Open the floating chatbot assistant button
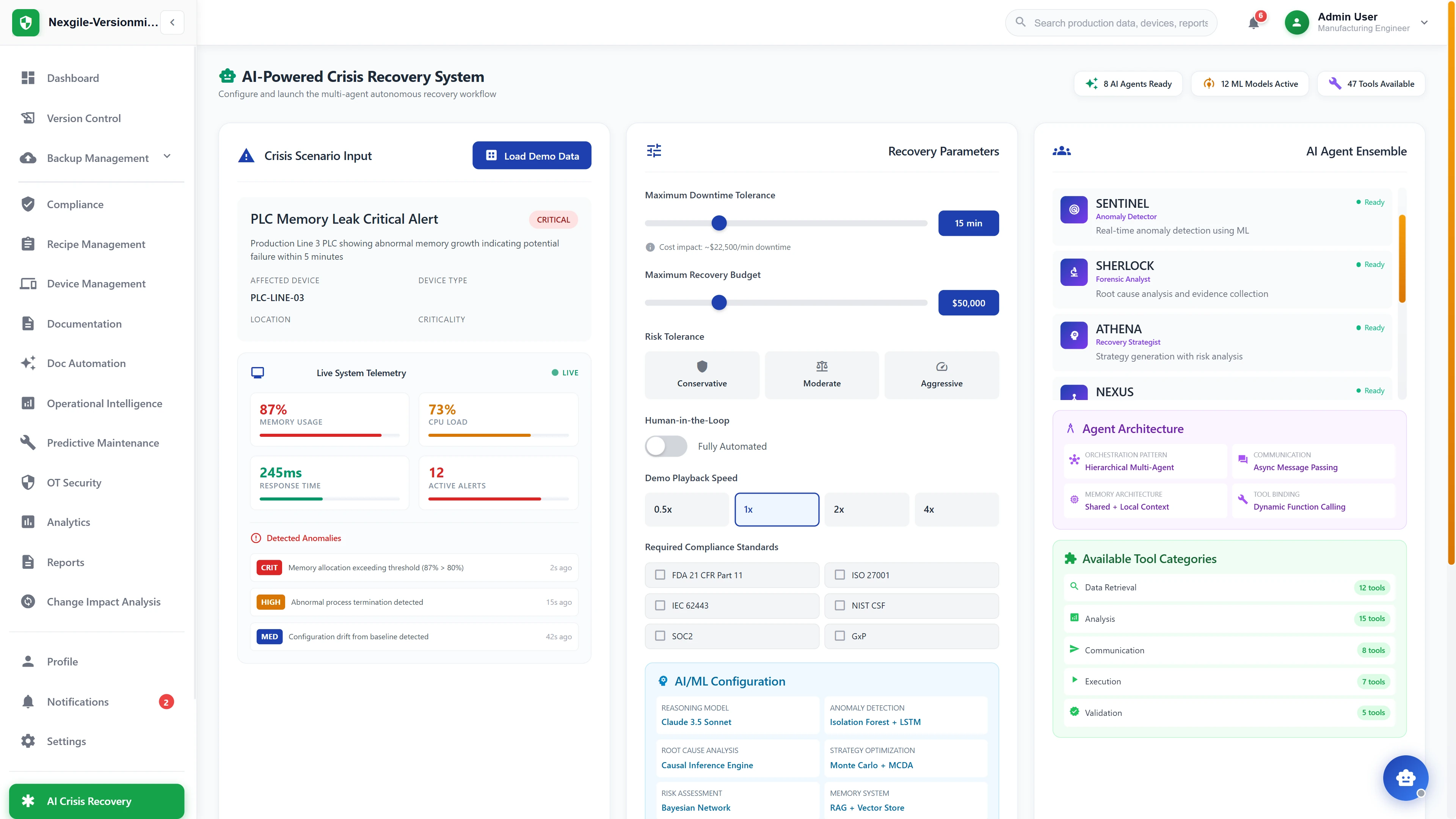1456x819 pixels. (1405, 778)
